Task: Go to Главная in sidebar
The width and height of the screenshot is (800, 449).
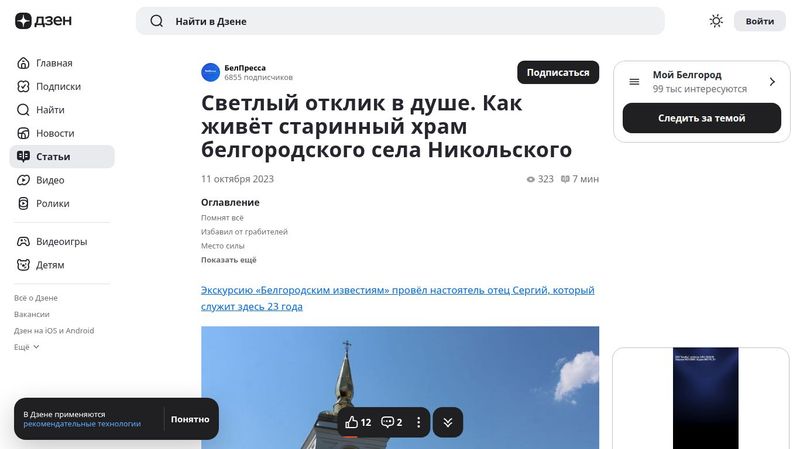Action: point(53,63)
